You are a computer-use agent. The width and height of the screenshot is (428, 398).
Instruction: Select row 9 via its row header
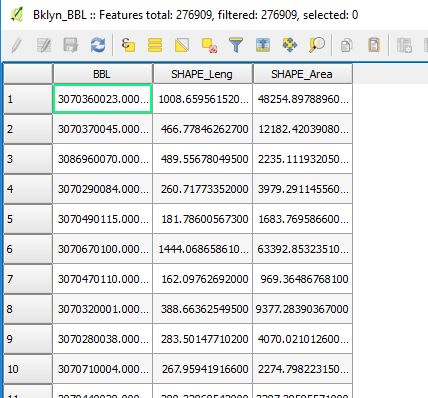tap(28, 339)
